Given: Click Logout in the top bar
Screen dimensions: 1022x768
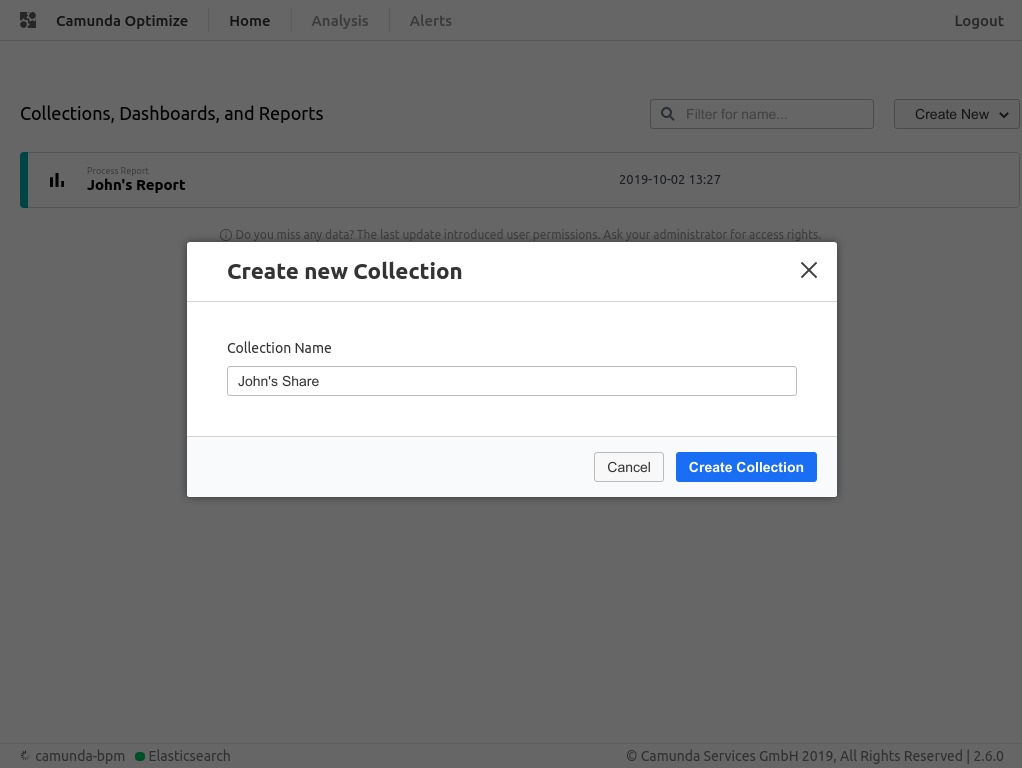Looking at the screenshot, I should coord(978,20).
